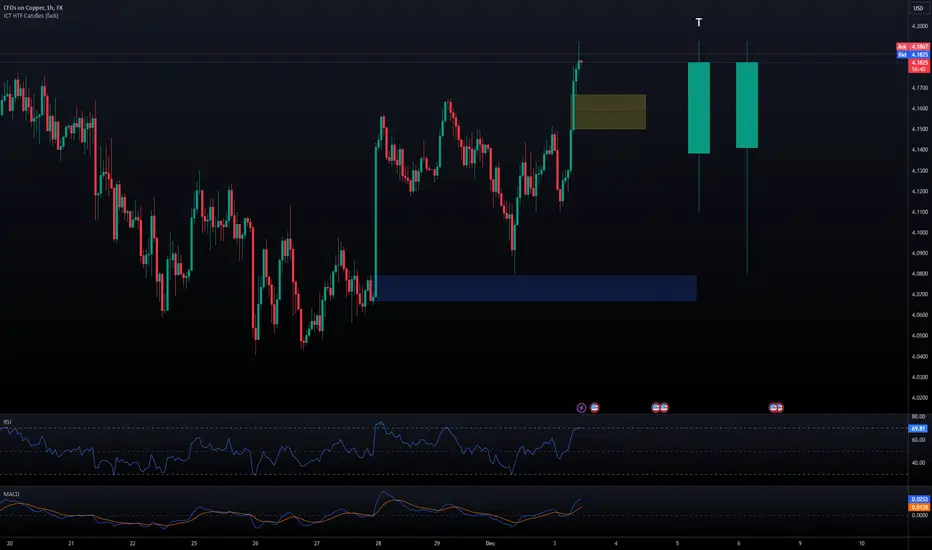Click the RSI value tag 69.81
The width and height of the screenshot is (932, 550).
(x=918, y=429)
